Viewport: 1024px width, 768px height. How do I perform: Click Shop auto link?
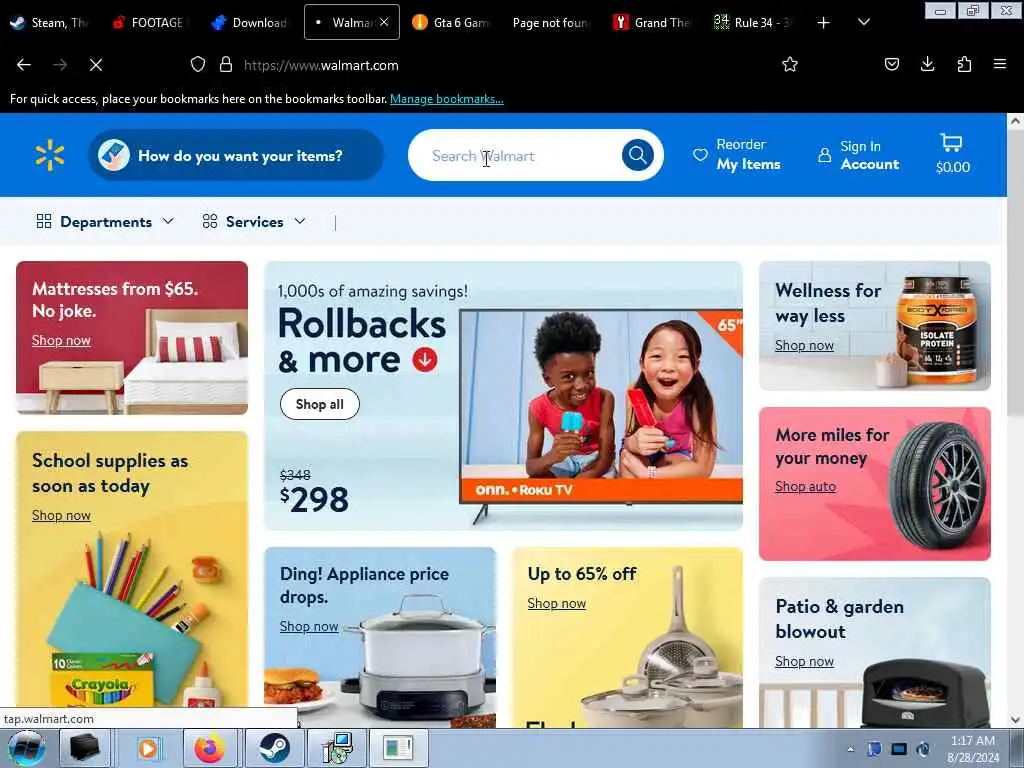coord(805,487)
